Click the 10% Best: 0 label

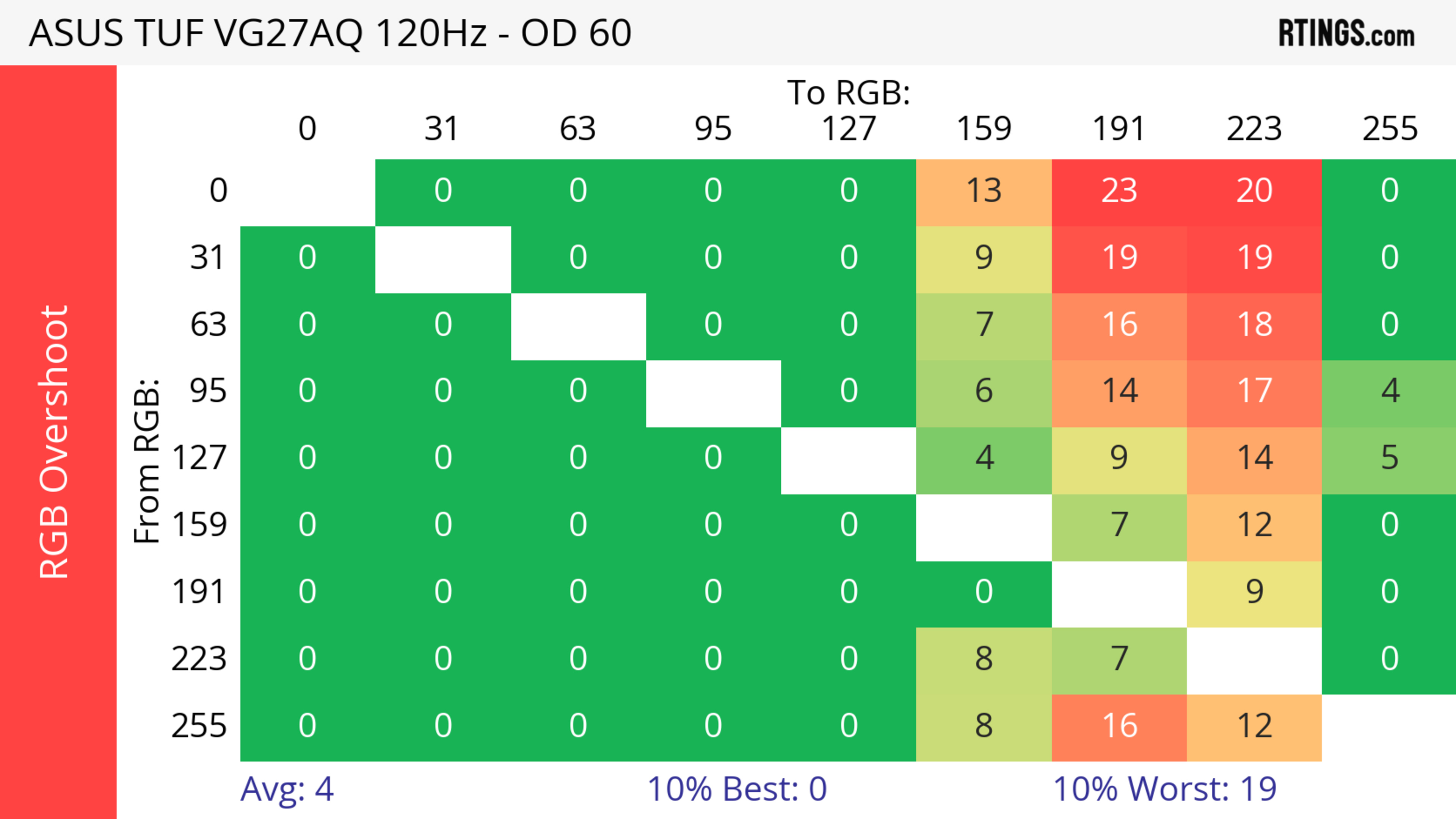(736, 789)
